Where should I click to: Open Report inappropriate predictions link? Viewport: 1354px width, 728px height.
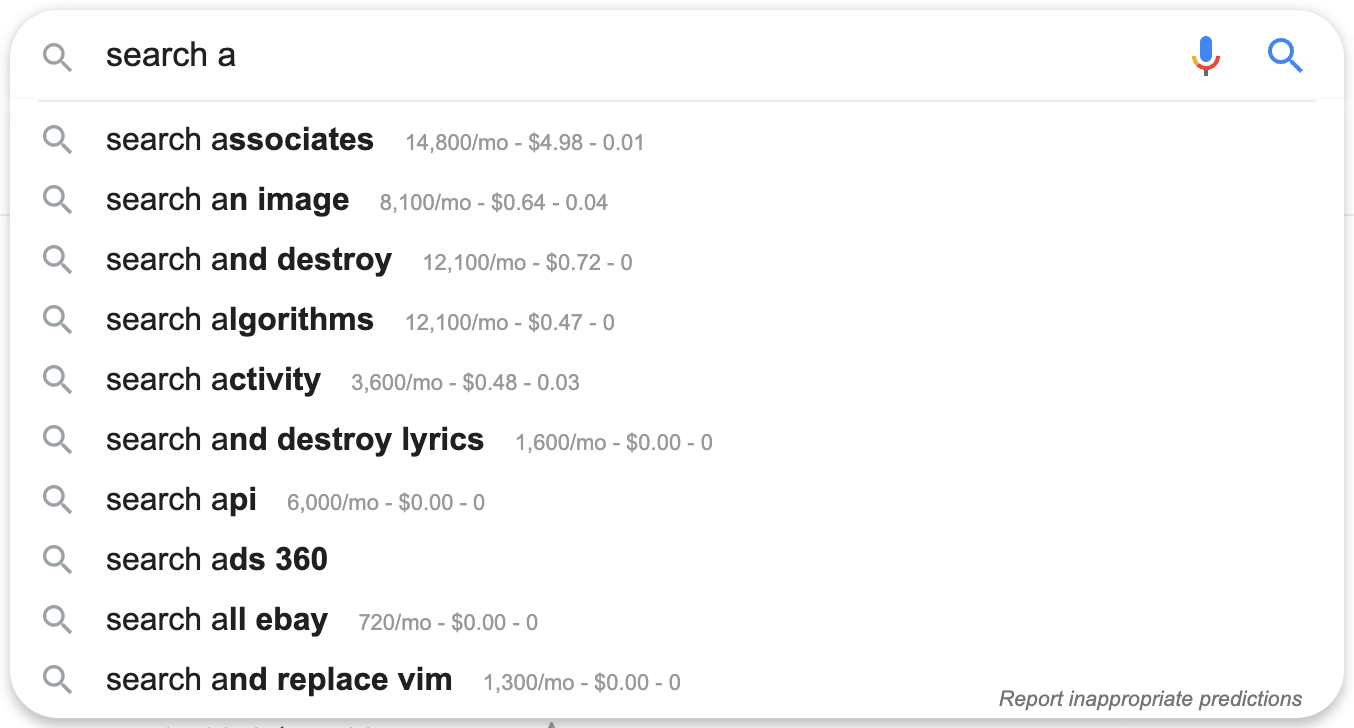[1151, 699]
